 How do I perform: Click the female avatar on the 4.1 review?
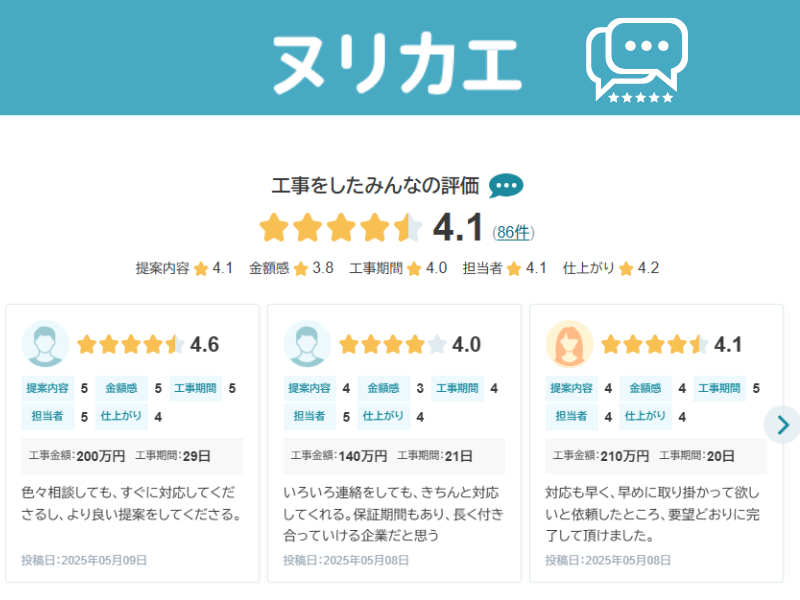(x=569, y=344)
